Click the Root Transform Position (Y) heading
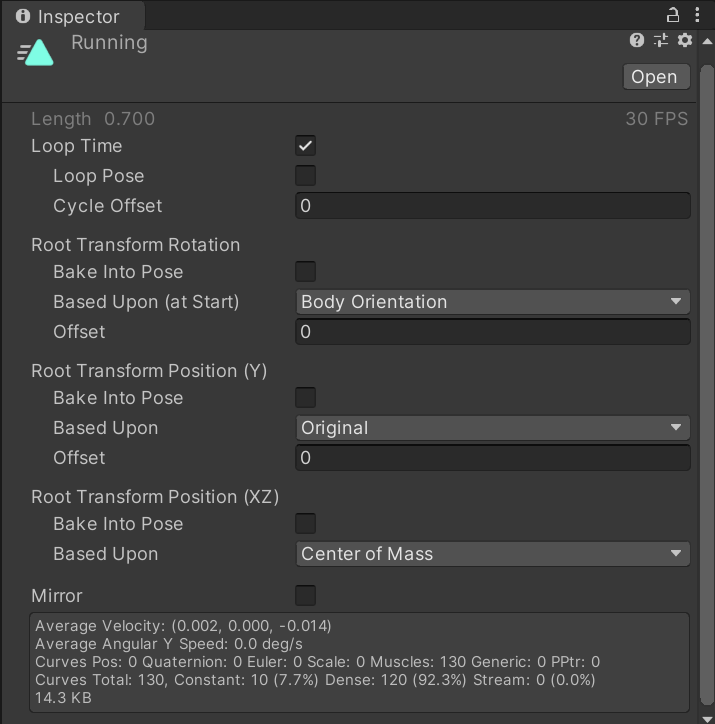The image size is (715, 724). 149,371
